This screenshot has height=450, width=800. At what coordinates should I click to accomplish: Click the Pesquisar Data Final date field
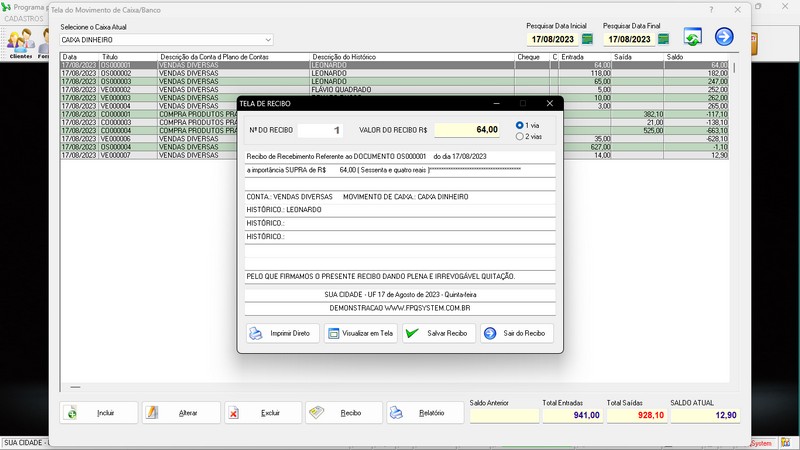629,39
